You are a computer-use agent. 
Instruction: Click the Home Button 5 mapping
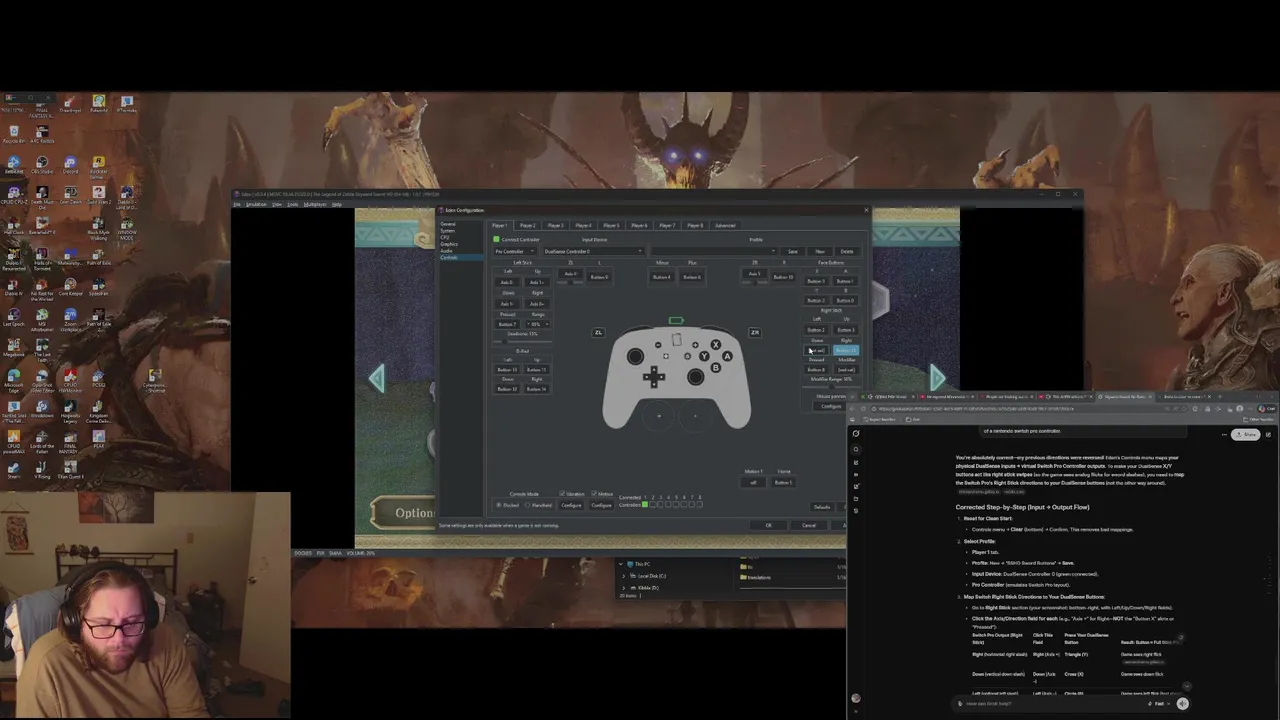click(x=782, y=482)
